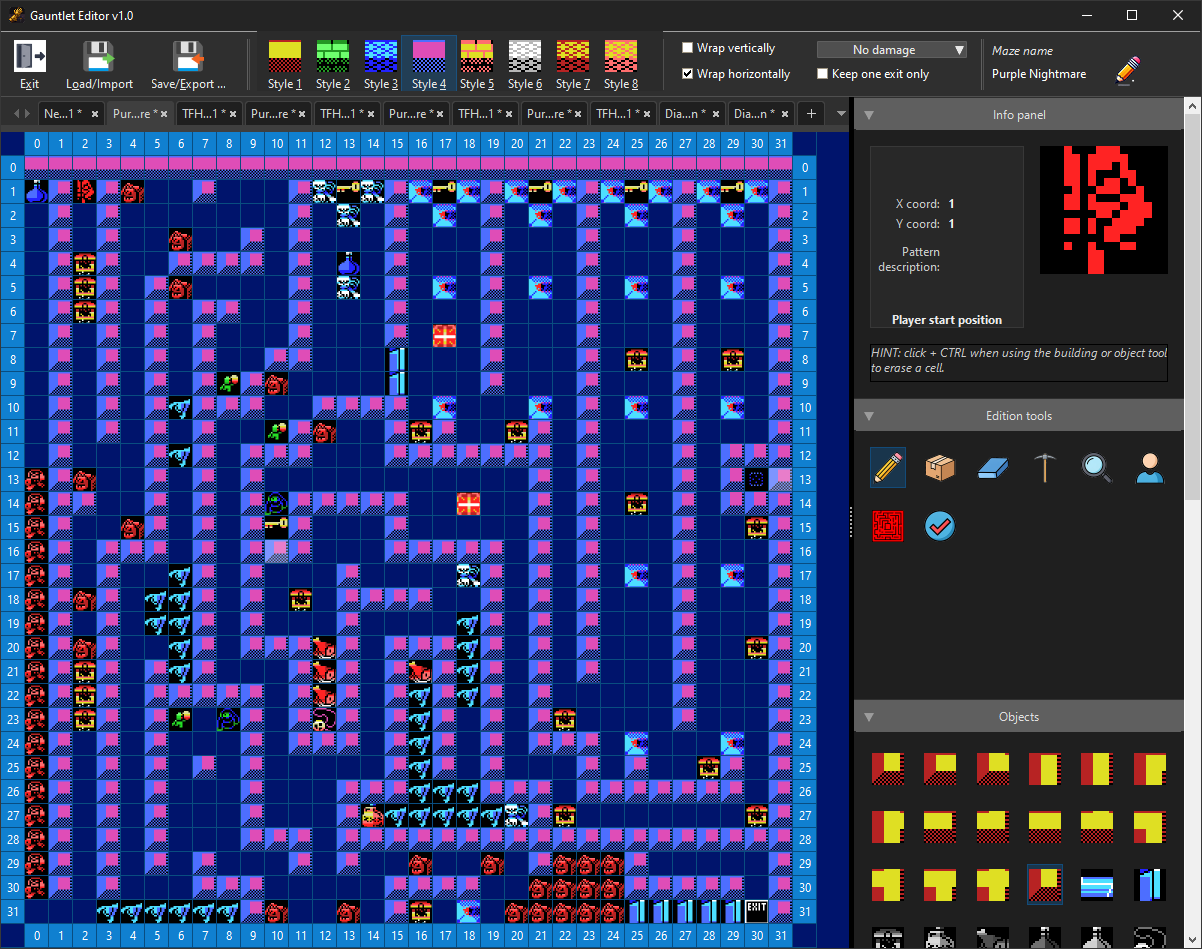1202x949 pixels.
Task: Click the Player start position label
Action: 947,320
